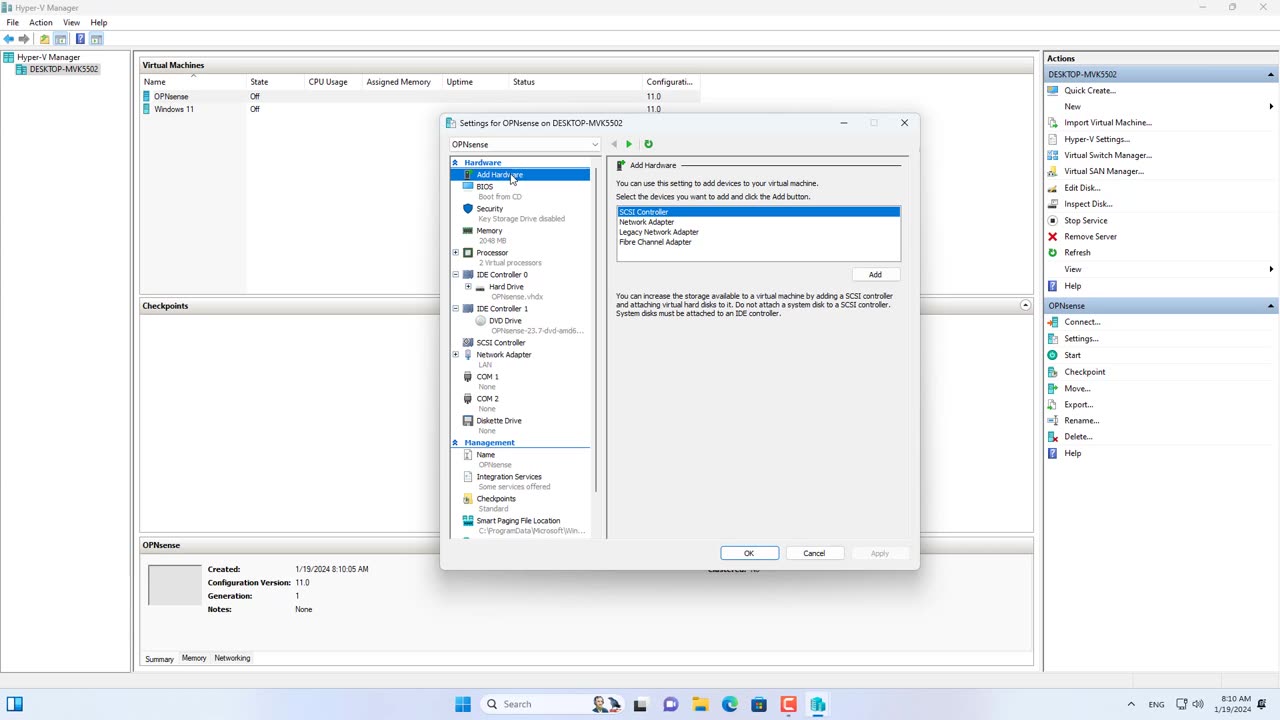The width and height of the screenshot is (1280, 720).
Task: Open the Action menu
Action: point(41,22)
